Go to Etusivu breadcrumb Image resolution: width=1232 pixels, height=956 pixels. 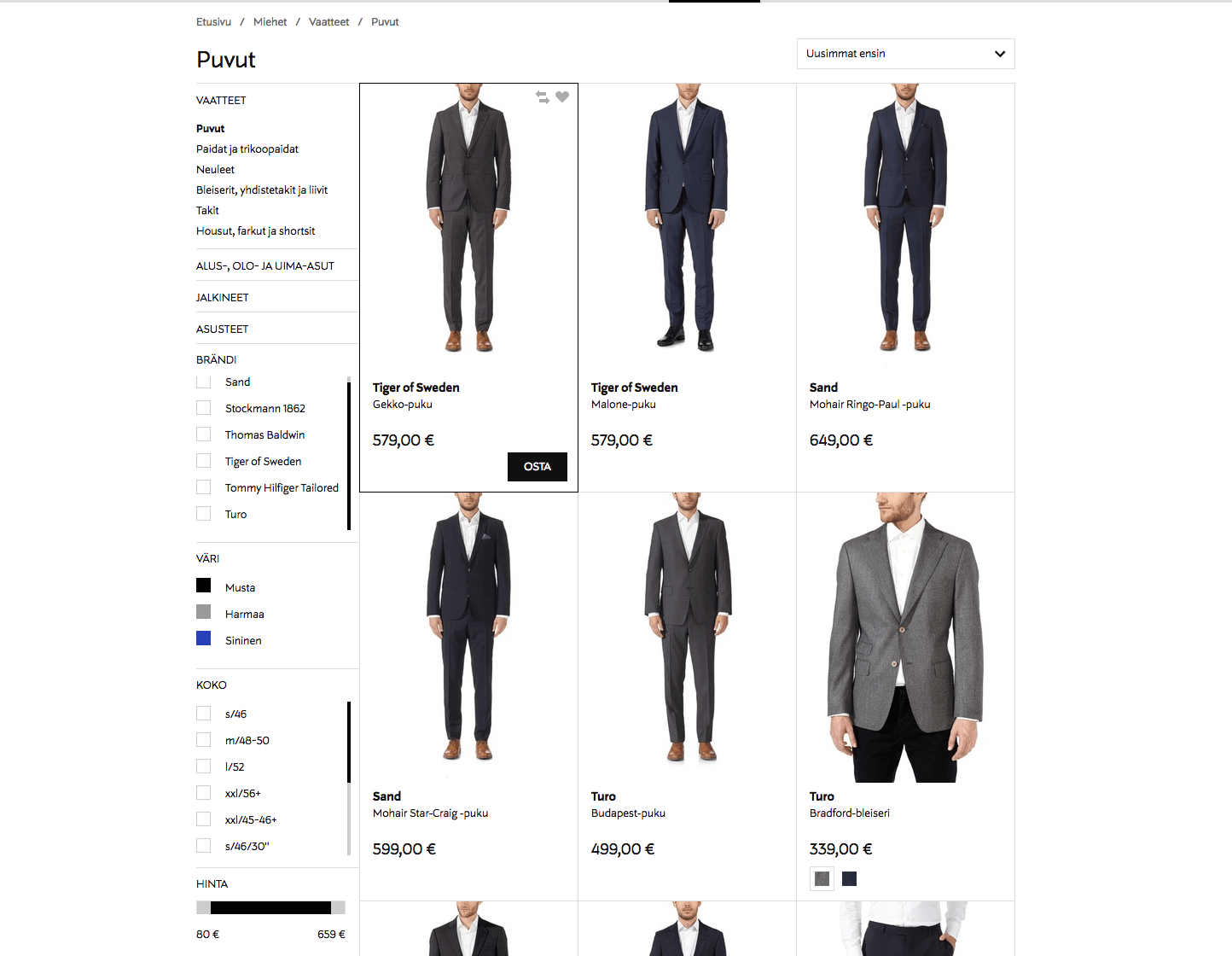(x=213, y=22)
